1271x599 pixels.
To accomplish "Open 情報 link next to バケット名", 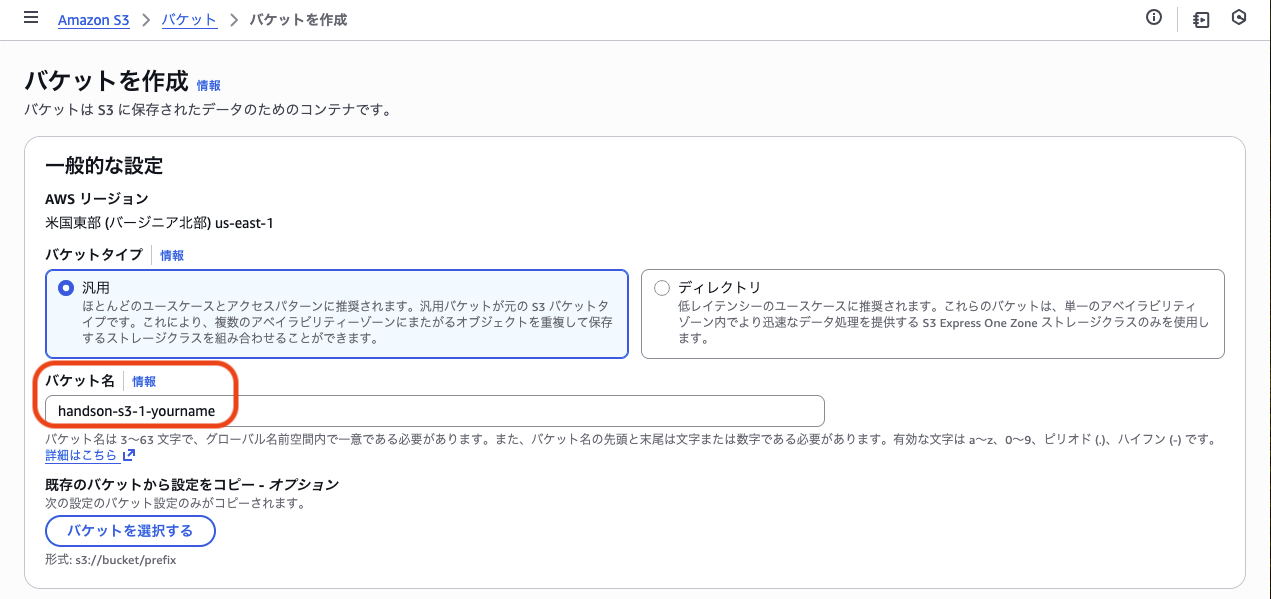I will [x=144, y=382].
